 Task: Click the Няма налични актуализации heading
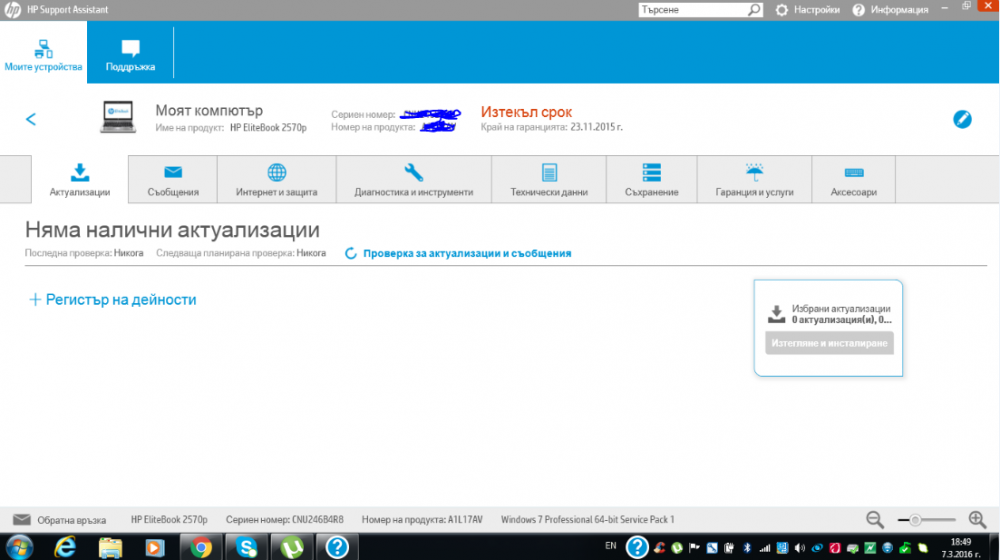click(x=172, y=230)
